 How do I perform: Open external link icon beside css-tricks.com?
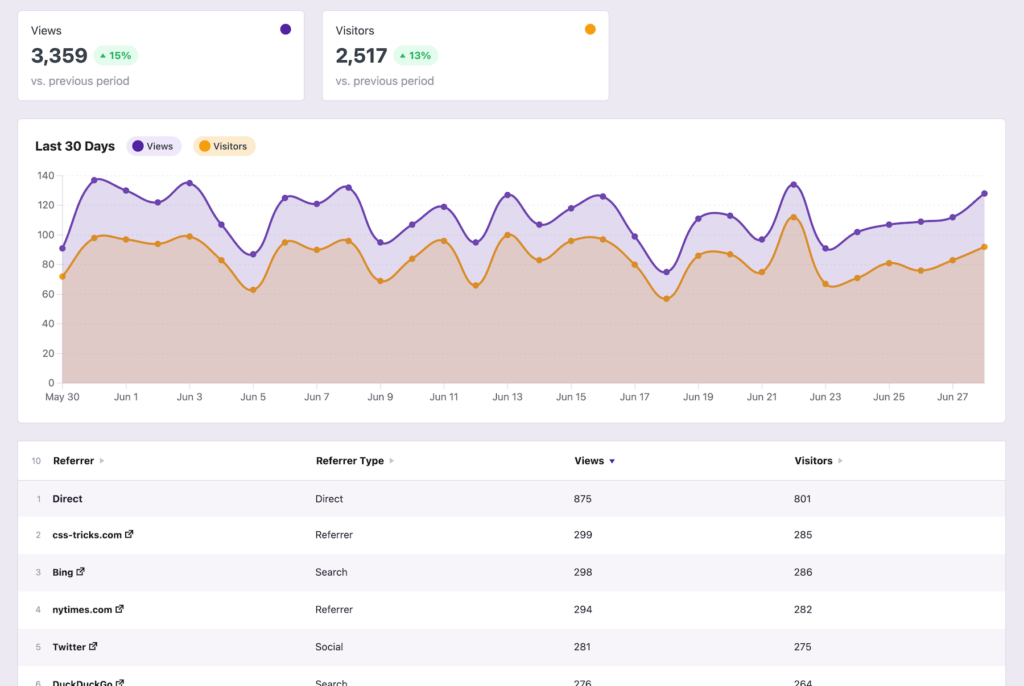click(x=130, y=534)
